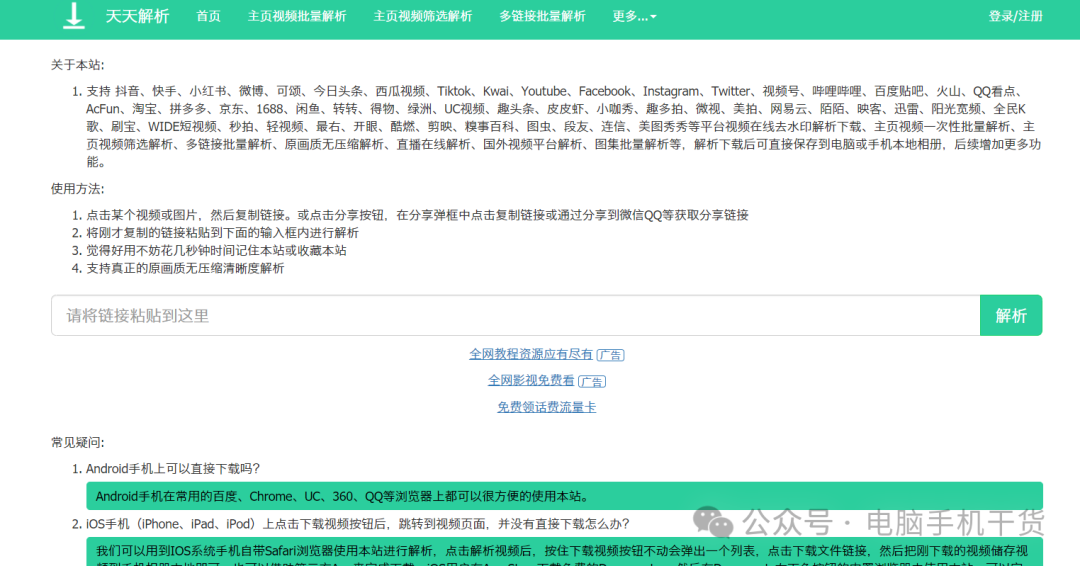
Task: Expand the 更多... dropdown menu
Action: point(634,17)
